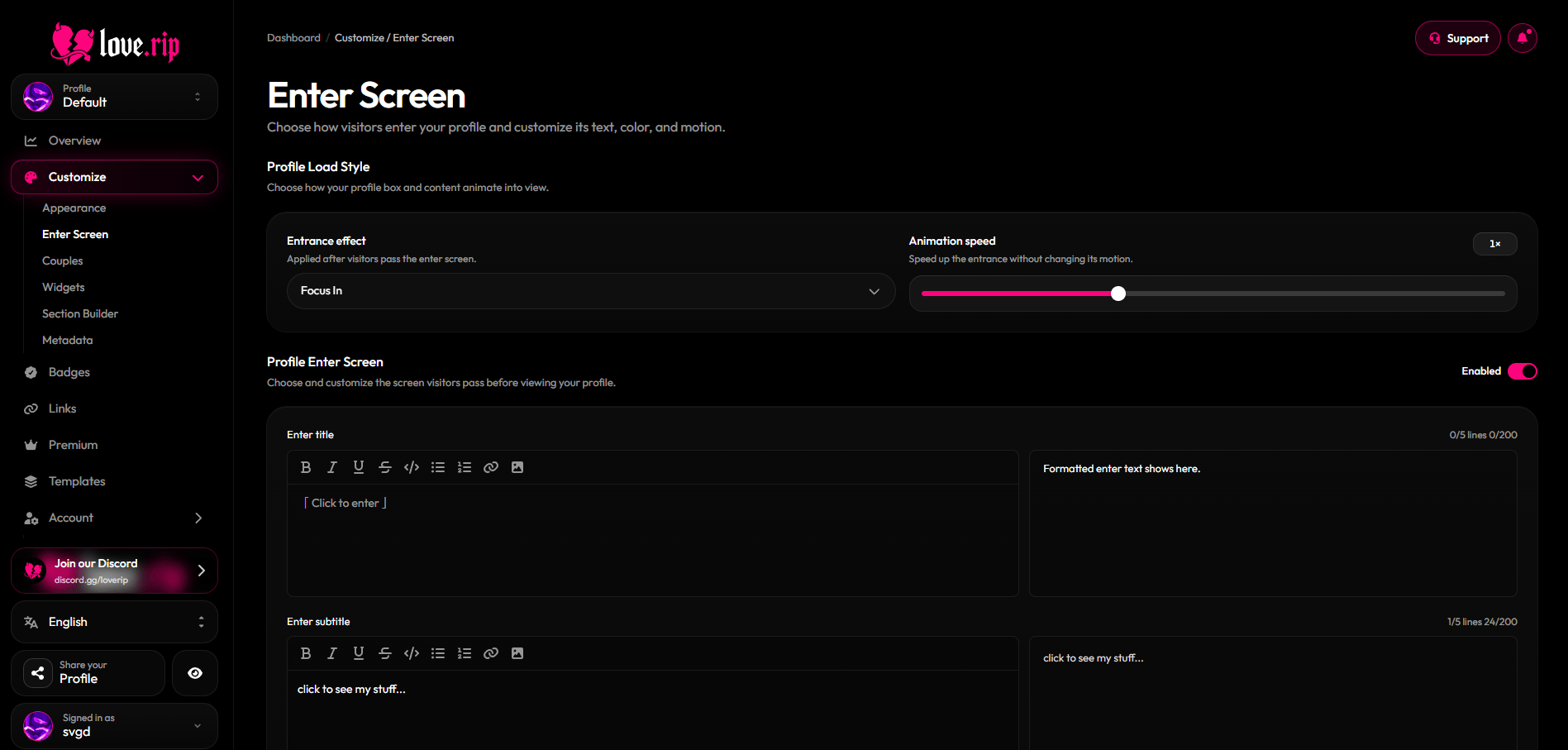Click the Animation speed slider handle
The height and width of the screenshot is (750, 1568).
[x=1118, y=294]
